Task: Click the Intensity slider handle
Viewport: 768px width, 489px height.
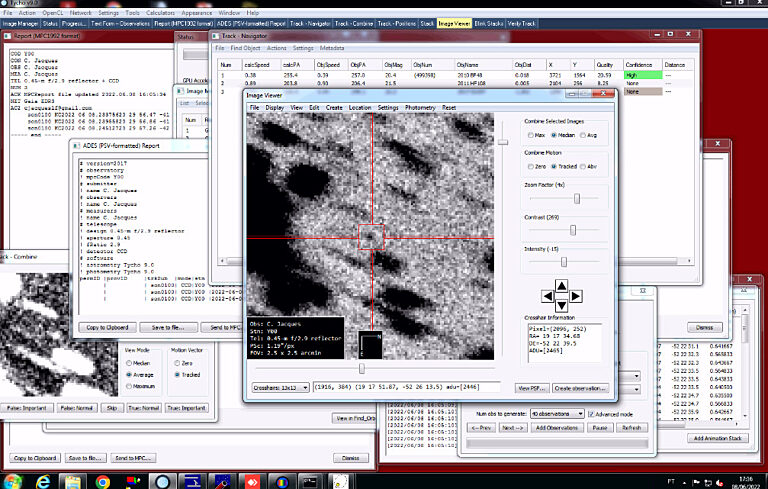Action: coord(564,262)
